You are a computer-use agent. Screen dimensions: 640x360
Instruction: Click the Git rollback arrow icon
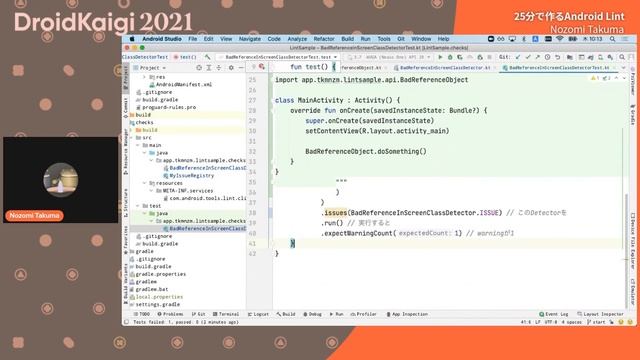pos(558,57)
